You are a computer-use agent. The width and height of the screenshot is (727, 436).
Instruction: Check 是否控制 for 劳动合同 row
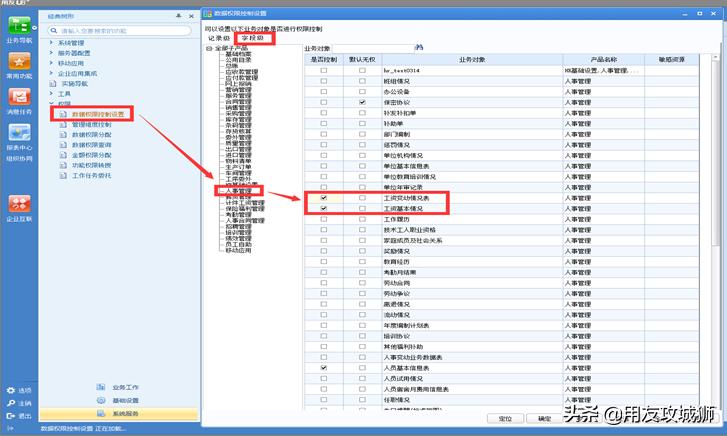[324, 283]
